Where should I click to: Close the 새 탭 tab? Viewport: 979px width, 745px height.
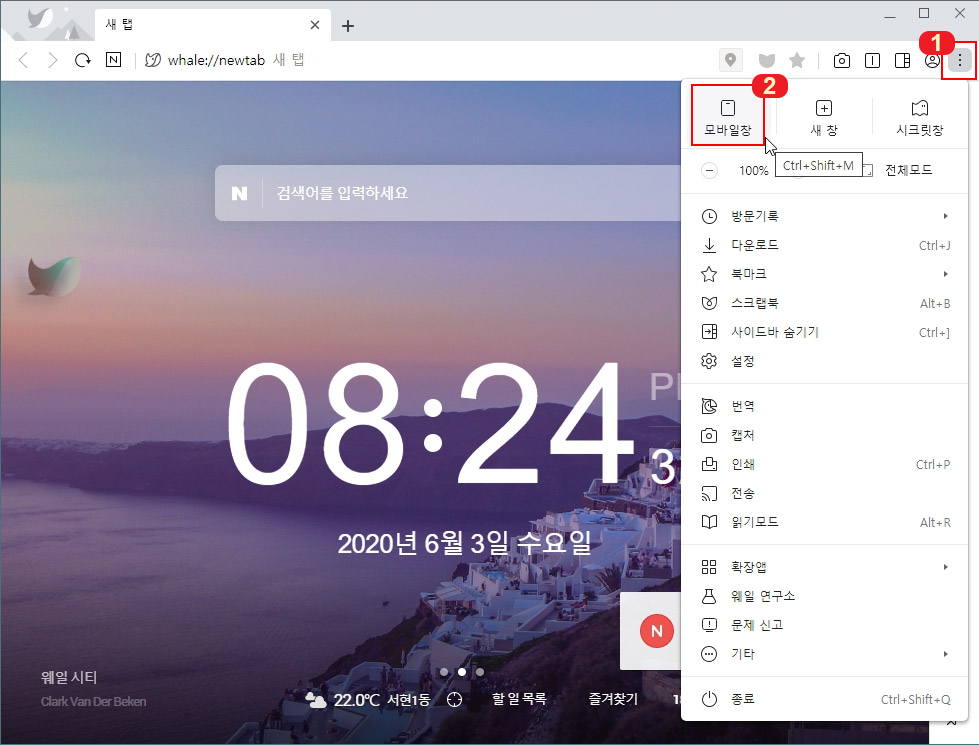(315, 25)
